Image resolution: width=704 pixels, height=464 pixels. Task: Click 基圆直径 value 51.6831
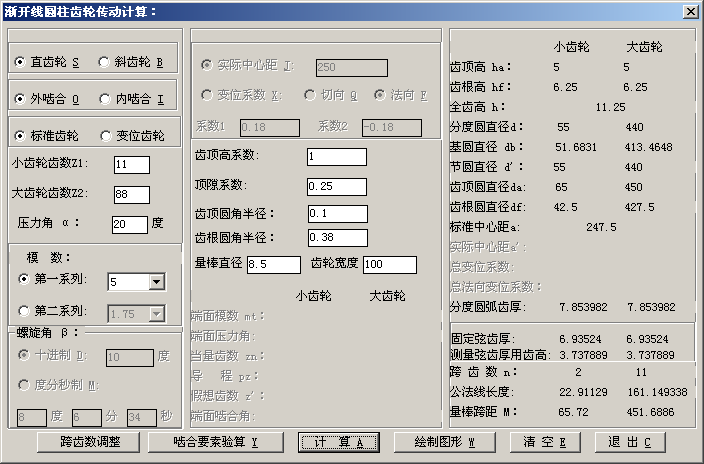tap(576, 147)
